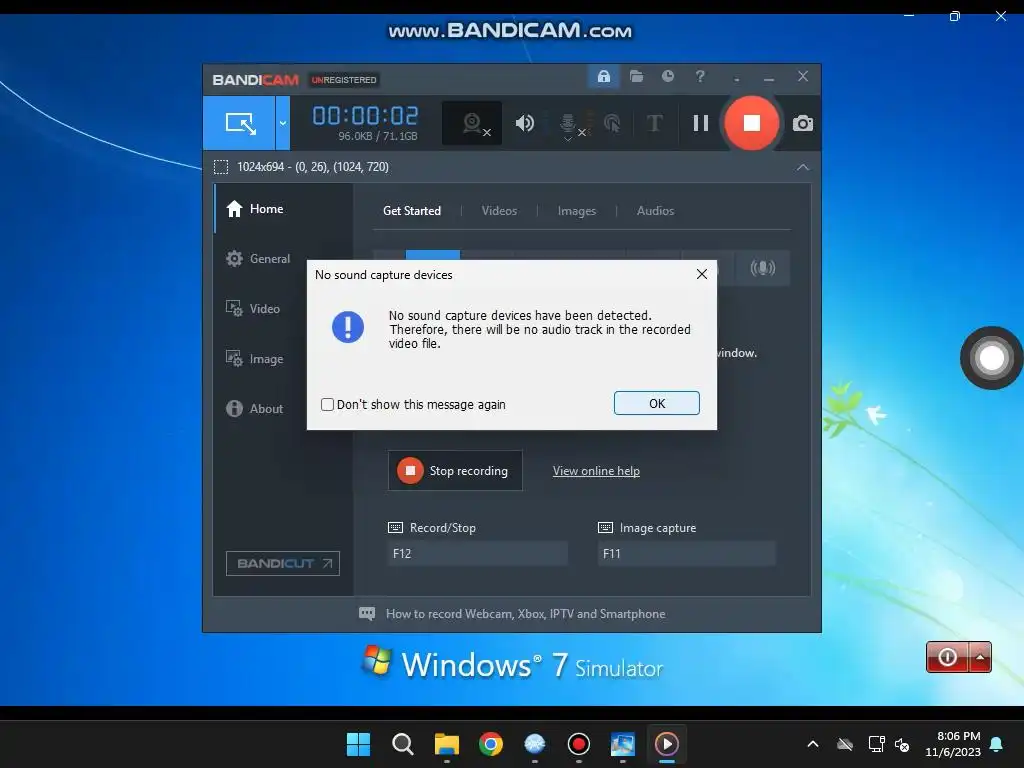Viewport: 1024px width, 768px height.
Task: Toggle the webcam overlay icon
Action: pos(472,123)
